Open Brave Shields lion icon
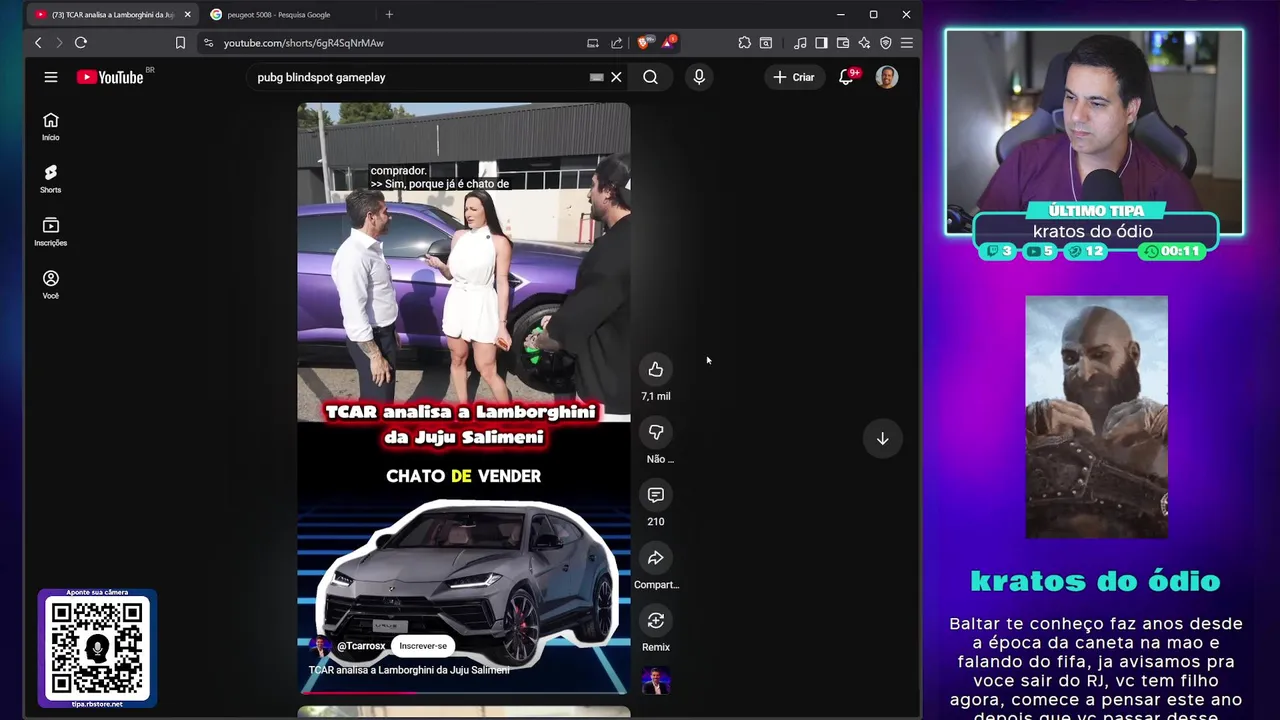Viewport: 1280px width, 720px height. tap(643, 43)
